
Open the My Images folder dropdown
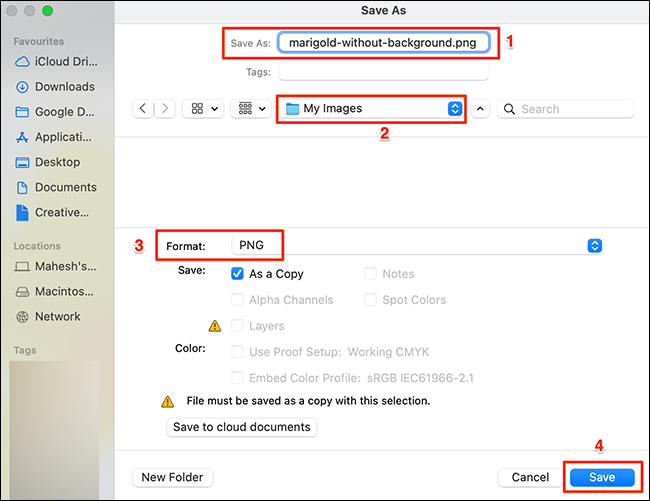click(372, 108)
